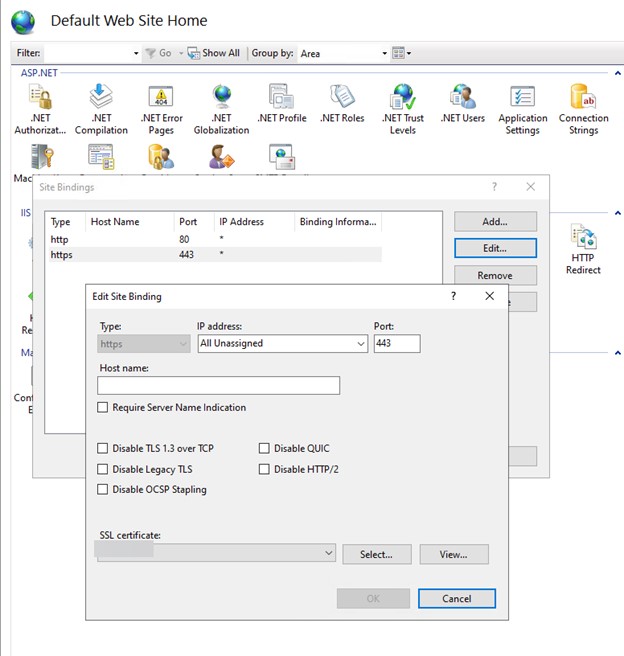Screen dimensions: 624x656
Task: Open the .NET Globalization icon
Action: 222,97
